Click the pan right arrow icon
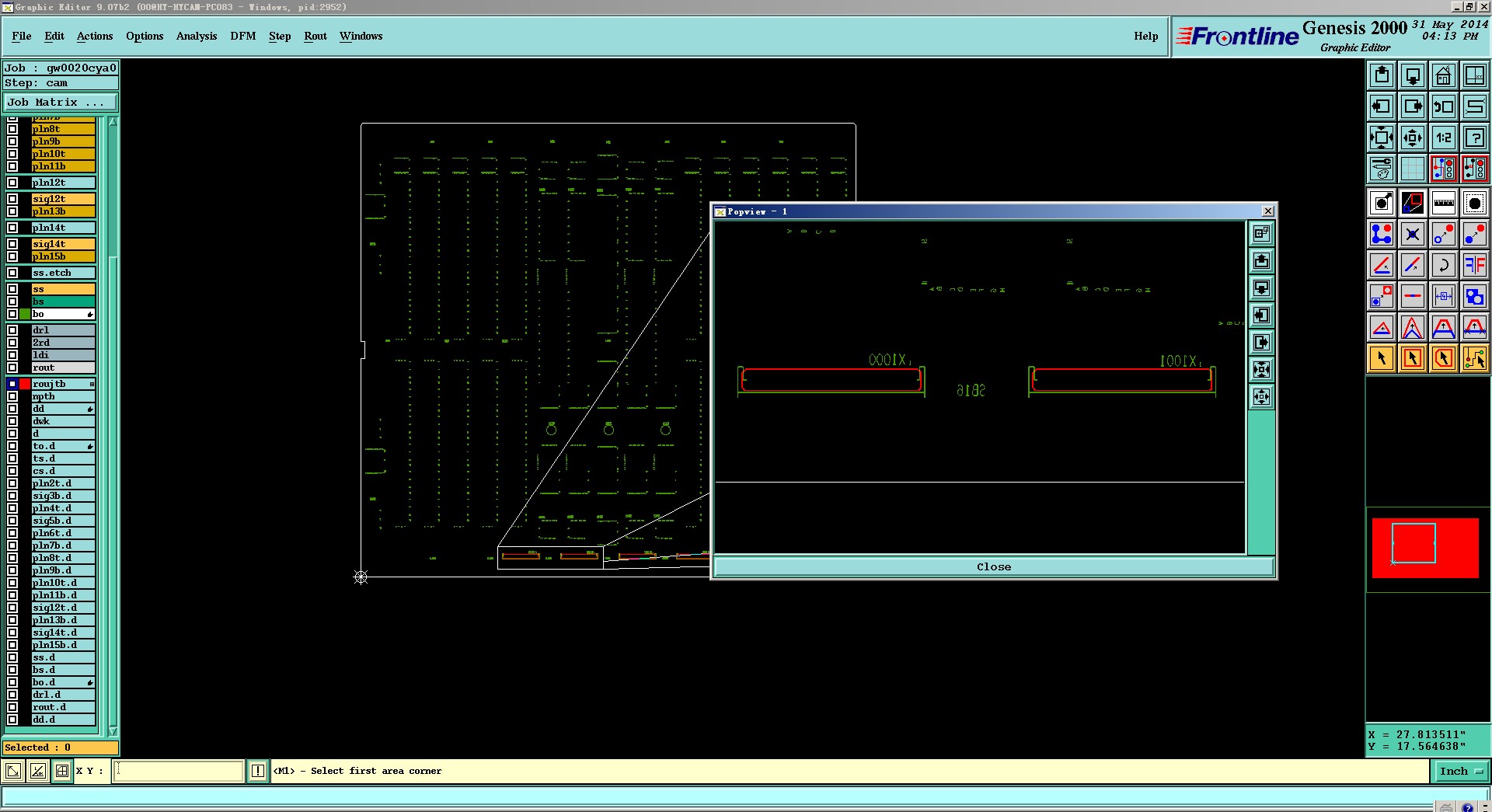Screen dimensions: 1492x812 (1413, 106)
